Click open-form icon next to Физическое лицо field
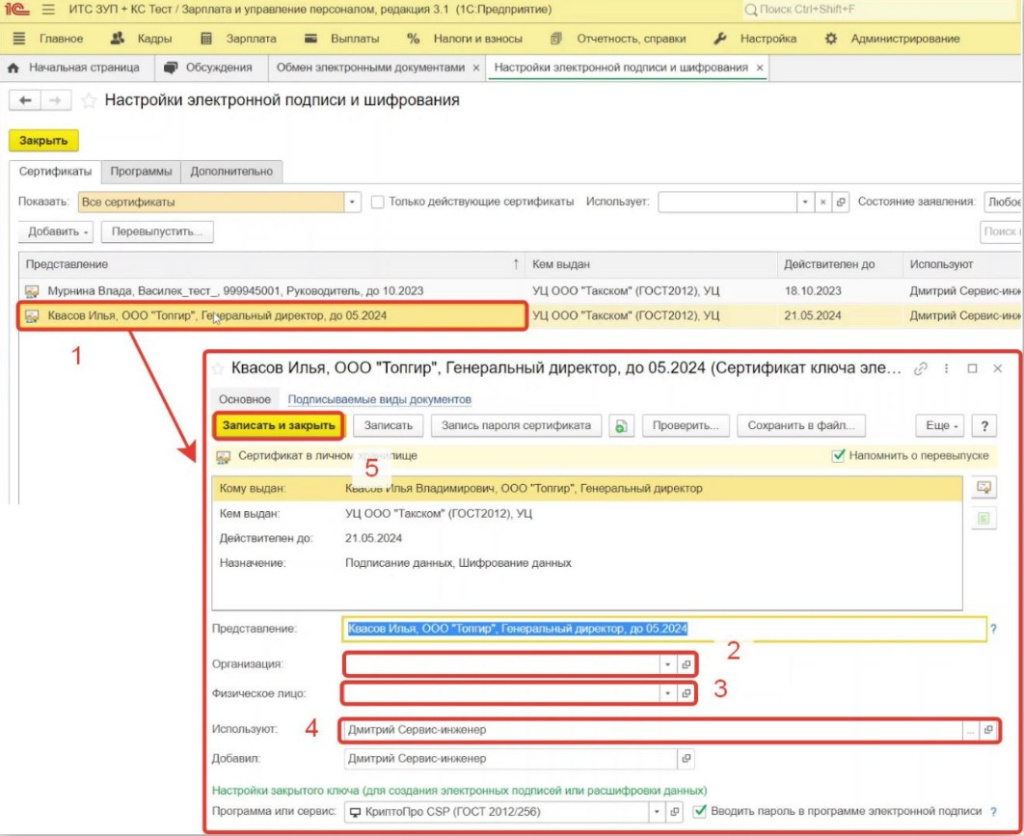The height and width of the screenshot is (836, 1024). click(686, 693)
